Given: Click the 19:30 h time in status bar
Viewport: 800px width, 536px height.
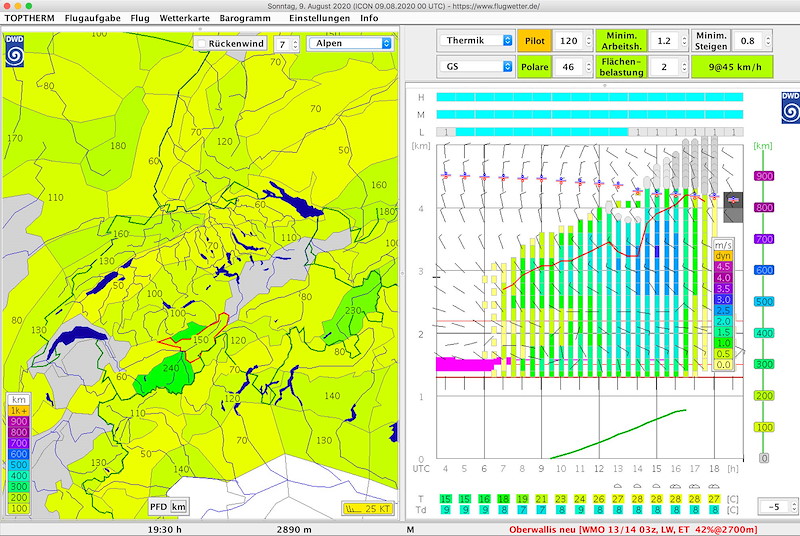Looking at the screenshot, I should [164, 529].
